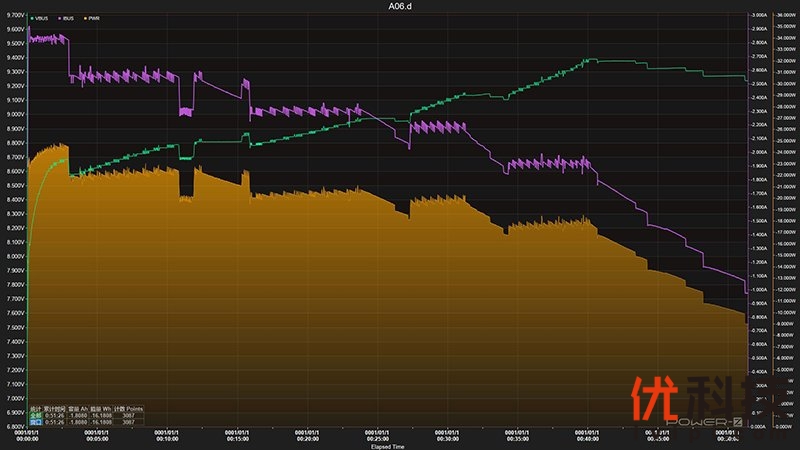Image resolution: width=800 pixels, height=450 pixels.
Task: Click the chart title A06.d
Action: [x=400, y=6]
